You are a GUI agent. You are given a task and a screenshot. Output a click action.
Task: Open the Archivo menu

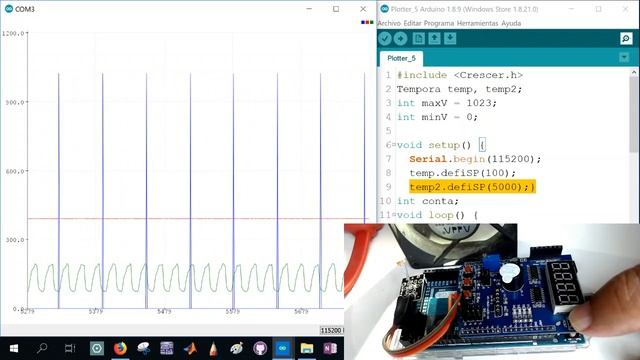point(389,23)
